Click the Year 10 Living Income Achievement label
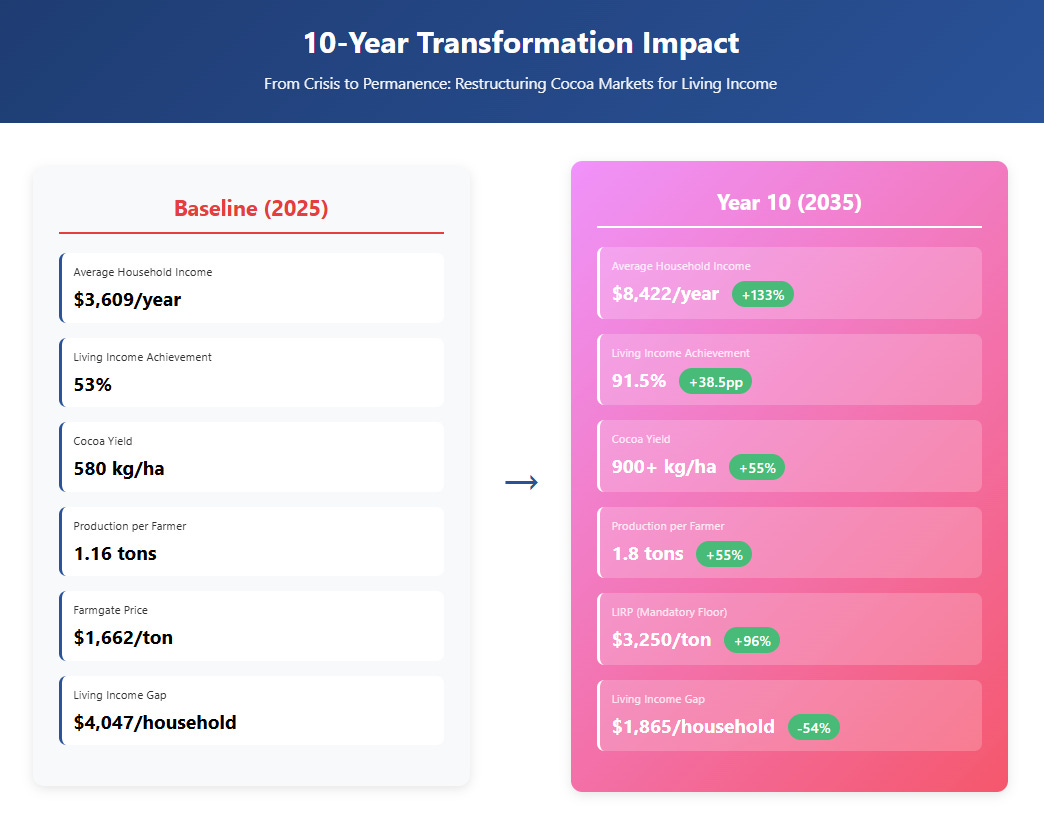This screenshot has width=1044, height=826. (x=680, y=353)
